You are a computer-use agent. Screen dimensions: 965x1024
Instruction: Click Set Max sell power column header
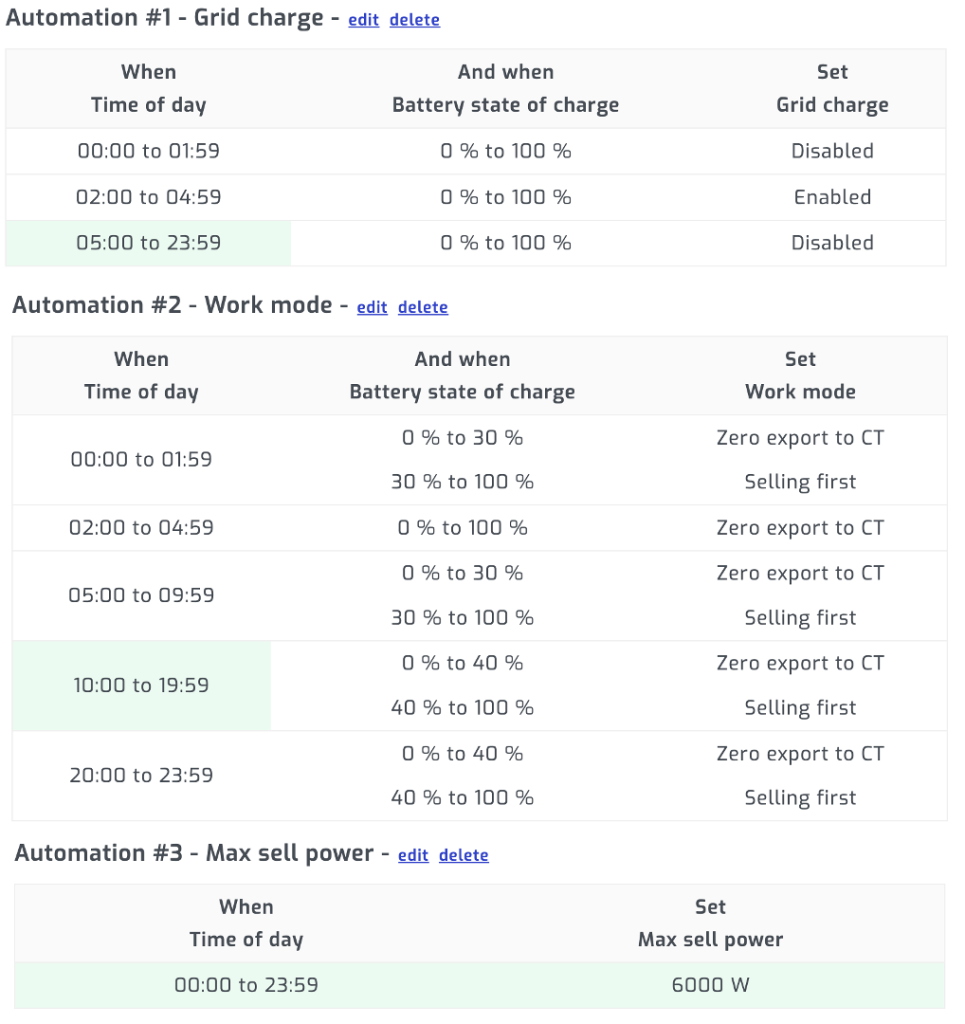(710, 923)
